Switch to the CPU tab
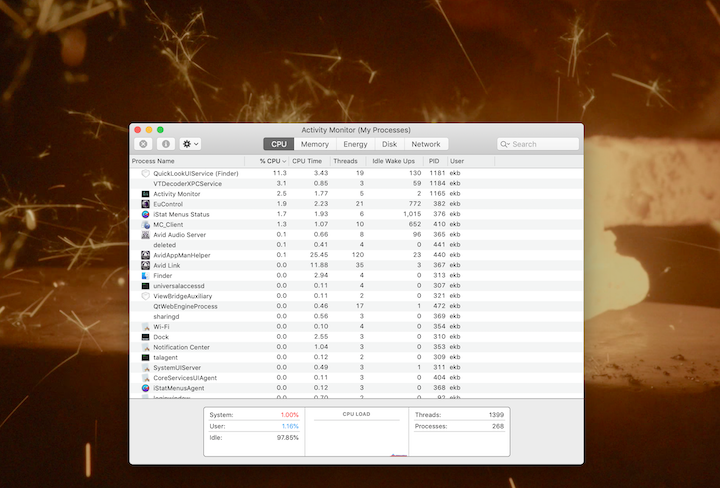The image size is (720, 488). click(279, 144)
